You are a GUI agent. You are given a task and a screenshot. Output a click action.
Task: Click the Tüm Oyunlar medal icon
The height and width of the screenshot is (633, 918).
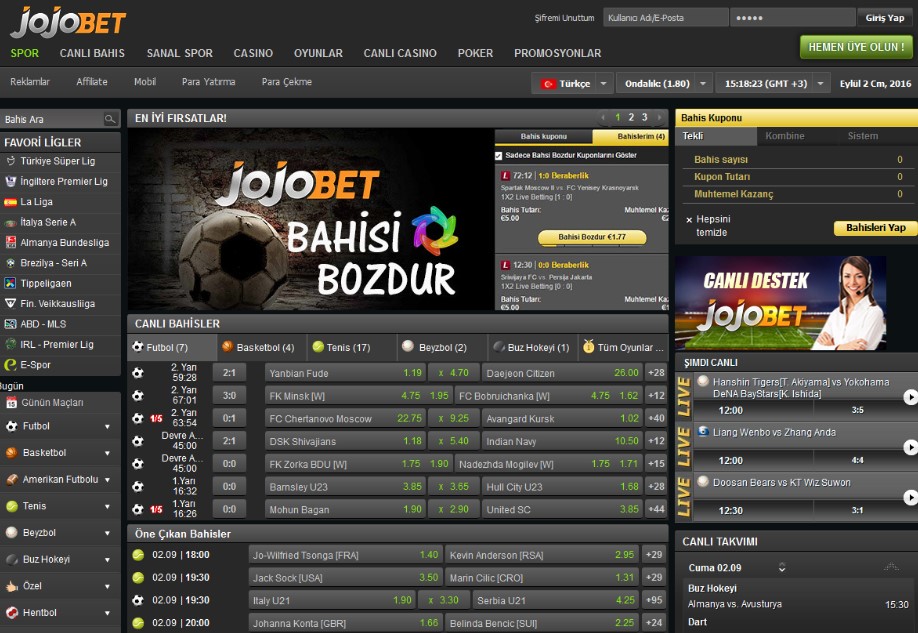pyautogui.click(x=588, y=347)
